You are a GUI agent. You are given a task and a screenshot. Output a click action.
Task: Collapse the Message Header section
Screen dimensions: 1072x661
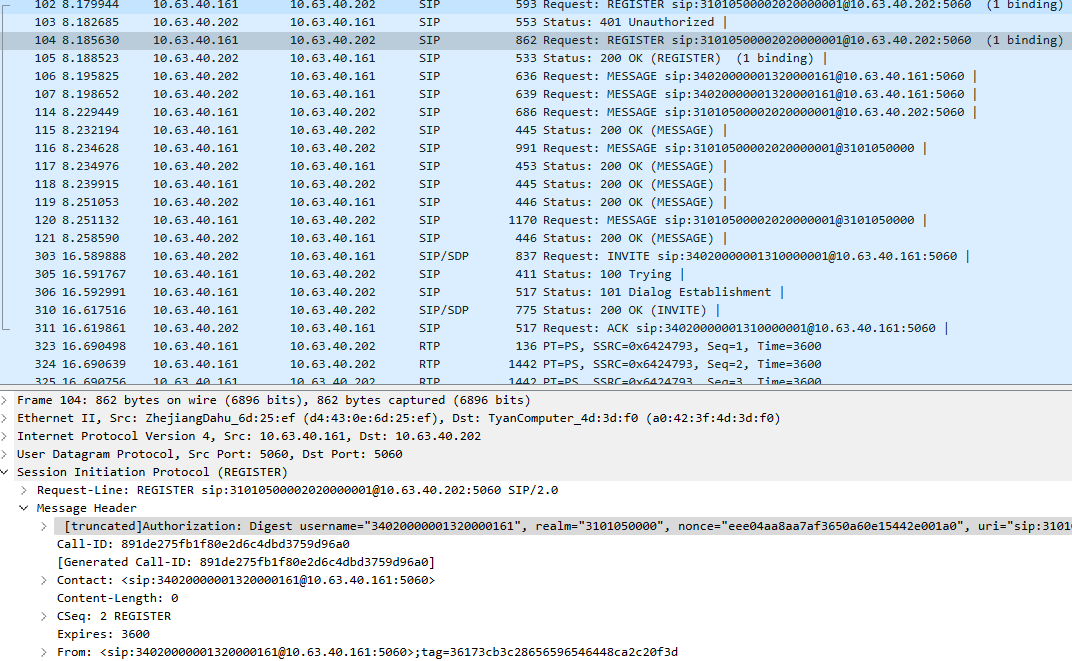coord(22,507)
